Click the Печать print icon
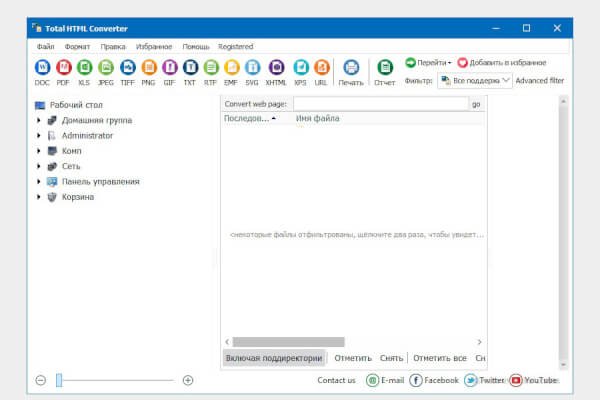 pyautogui.click(x=351, y=68)
